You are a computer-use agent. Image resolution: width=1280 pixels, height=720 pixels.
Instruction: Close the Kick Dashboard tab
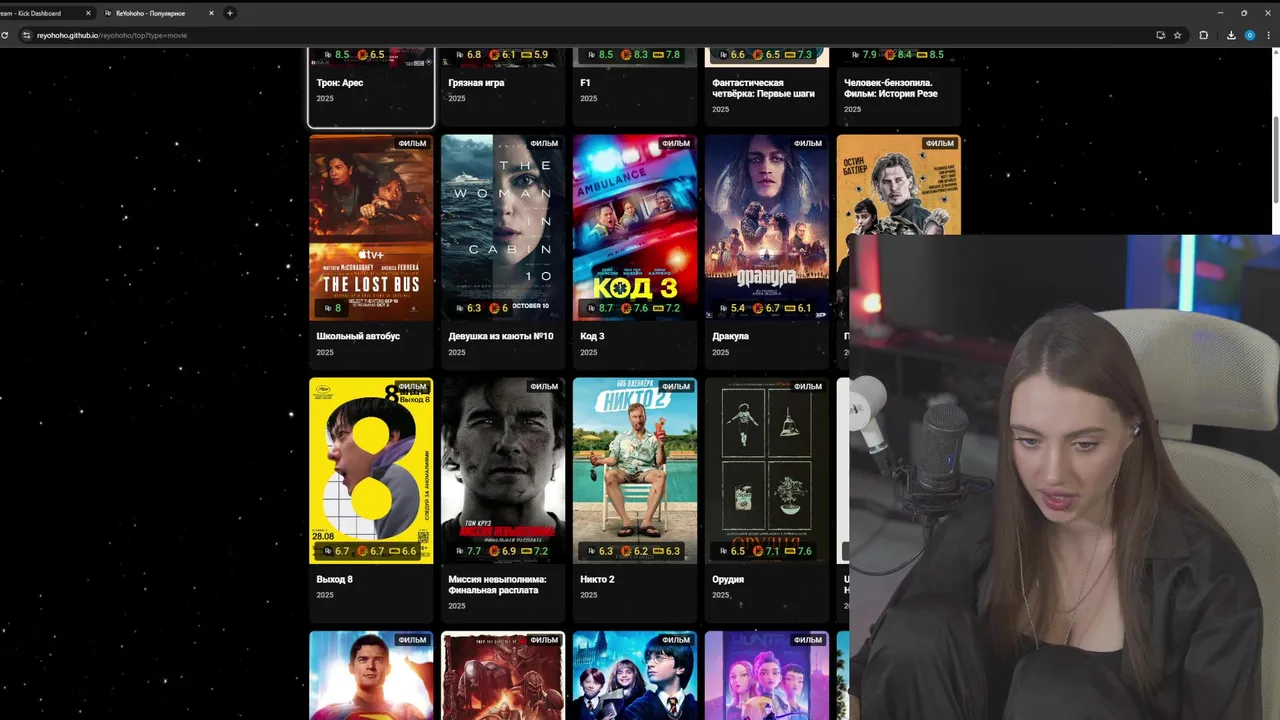coord(88,13)
